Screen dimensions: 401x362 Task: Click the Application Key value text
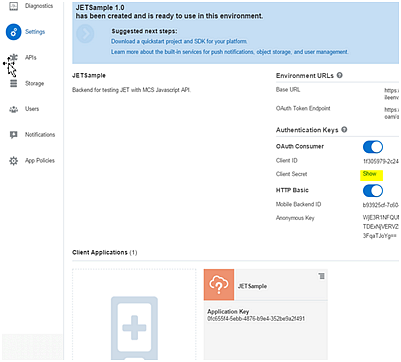click(256, 319)
